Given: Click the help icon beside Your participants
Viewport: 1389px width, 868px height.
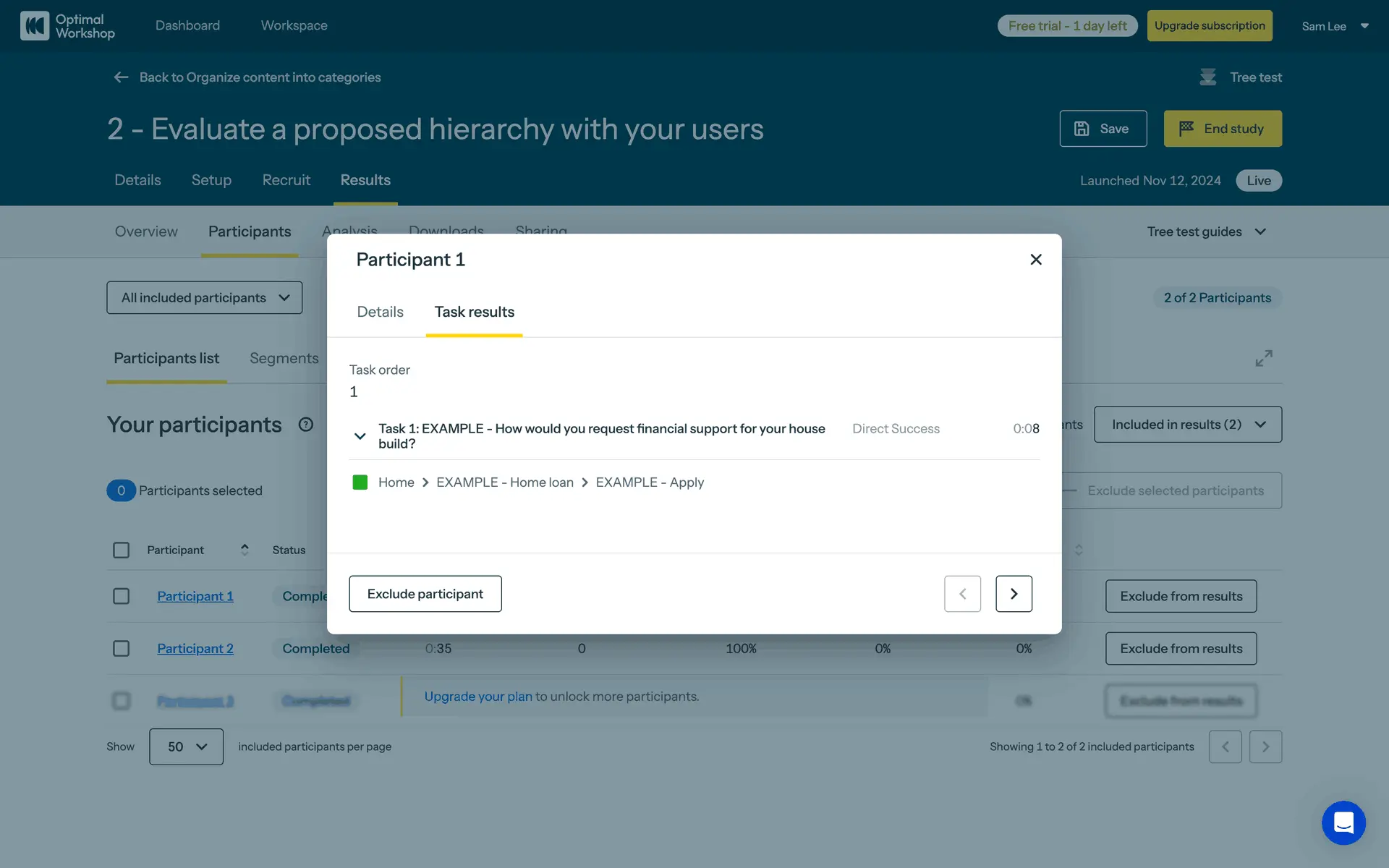Looking at the screenshot, I should [306, 425].
